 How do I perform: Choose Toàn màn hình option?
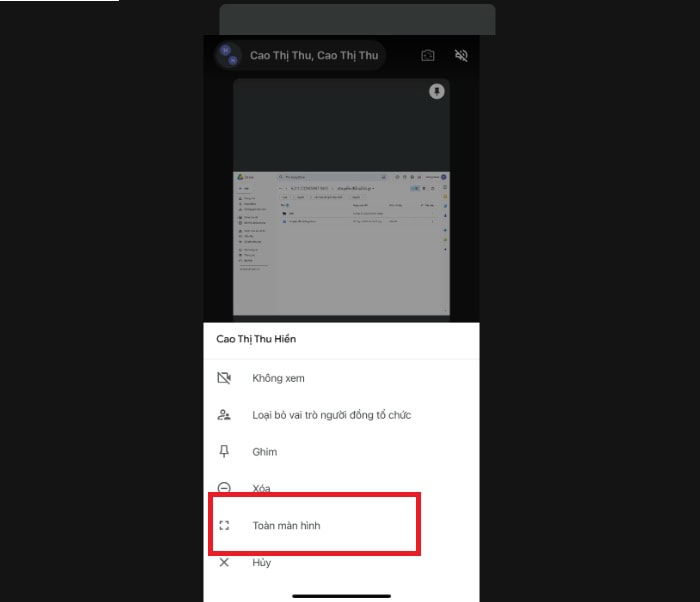pos(286,525)
